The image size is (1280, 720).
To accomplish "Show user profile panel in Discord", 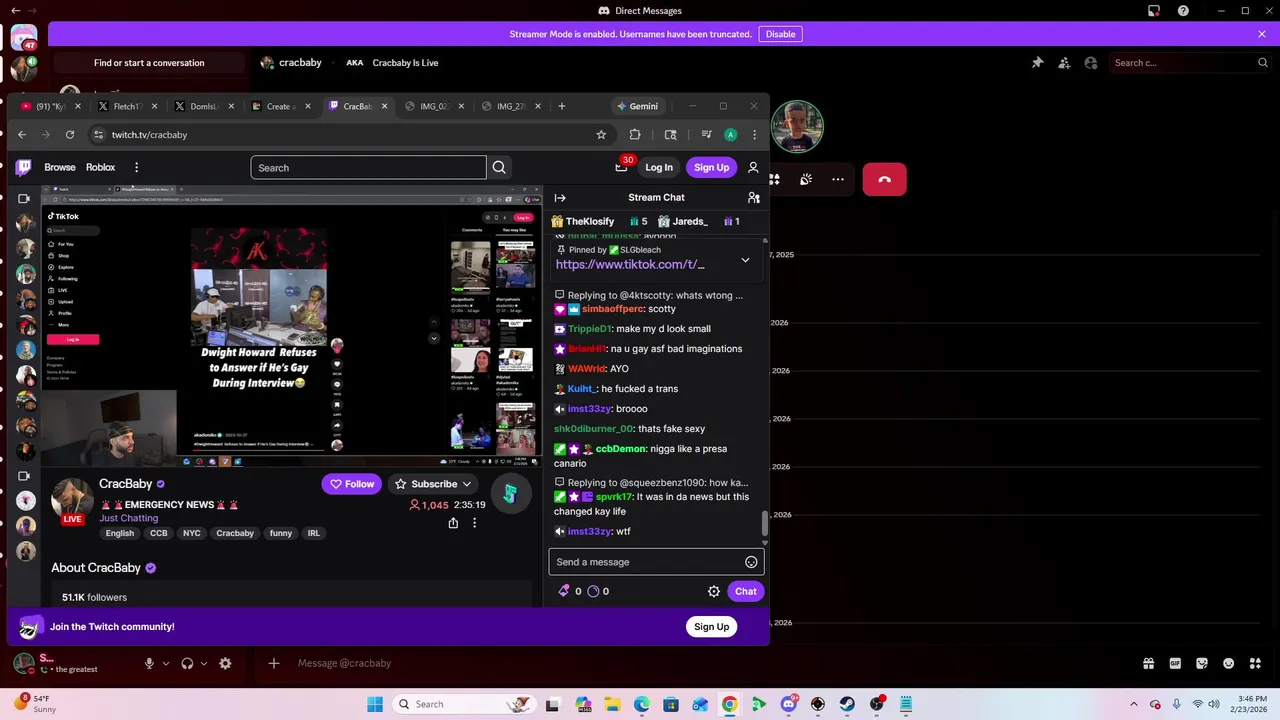I will [1091, 62].
